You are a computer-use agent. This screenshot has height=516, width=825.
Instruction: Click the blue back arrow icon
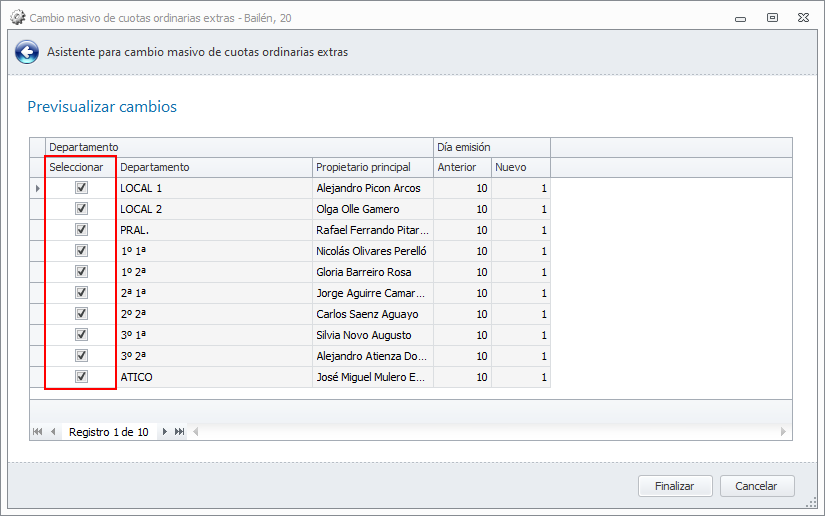(x=27, y=52)
